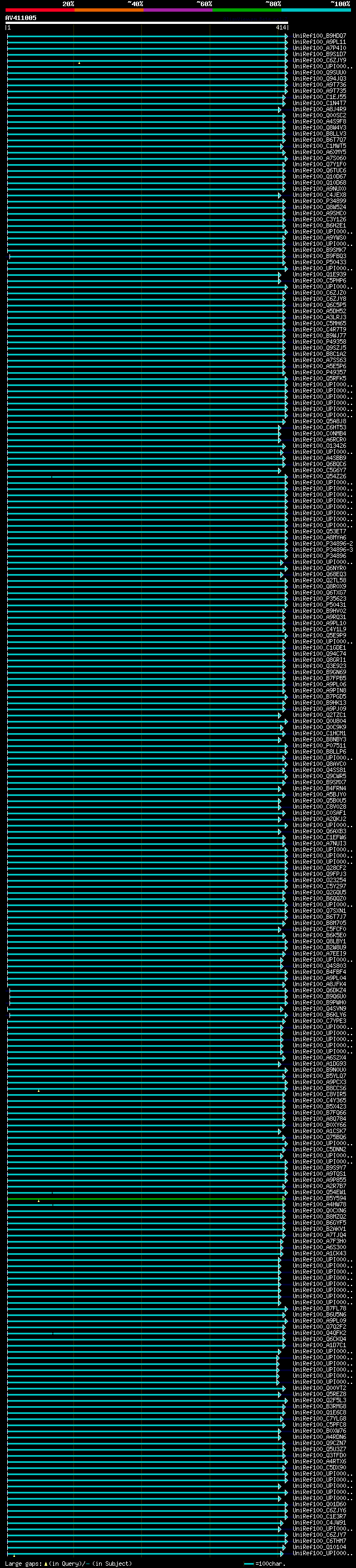This screenshot has width=356, height=1568.
Task: Open hit UniRef100_A7S060
Action: 319,159
